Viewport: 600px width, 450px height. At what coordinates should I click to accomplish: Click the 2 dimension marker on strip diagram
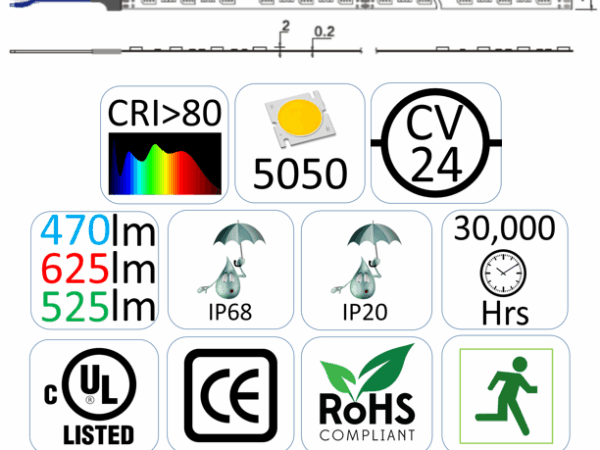[285, 30]
